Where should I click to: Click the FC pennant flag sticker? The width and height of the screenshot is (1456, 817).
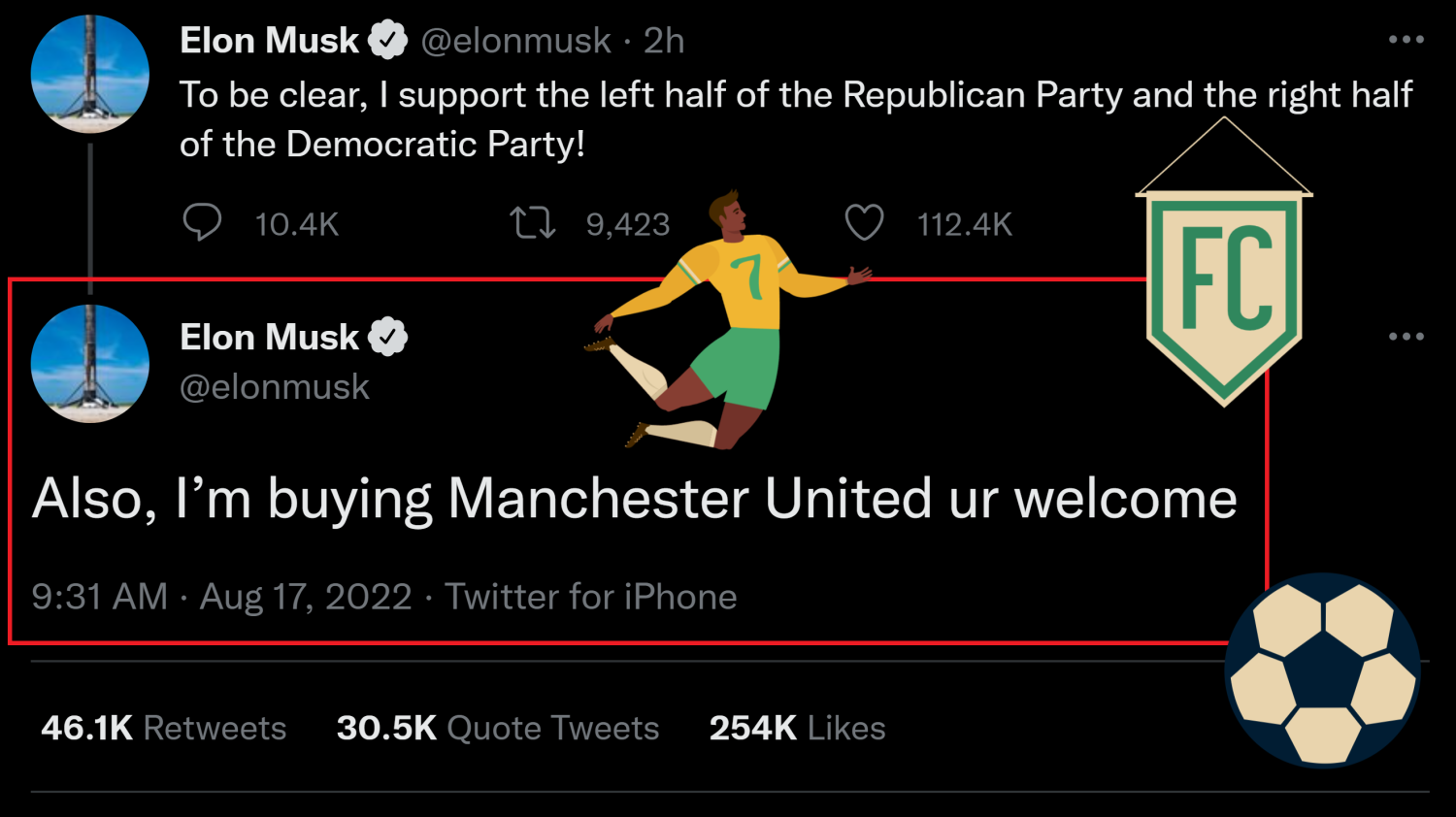[1224, 291]
